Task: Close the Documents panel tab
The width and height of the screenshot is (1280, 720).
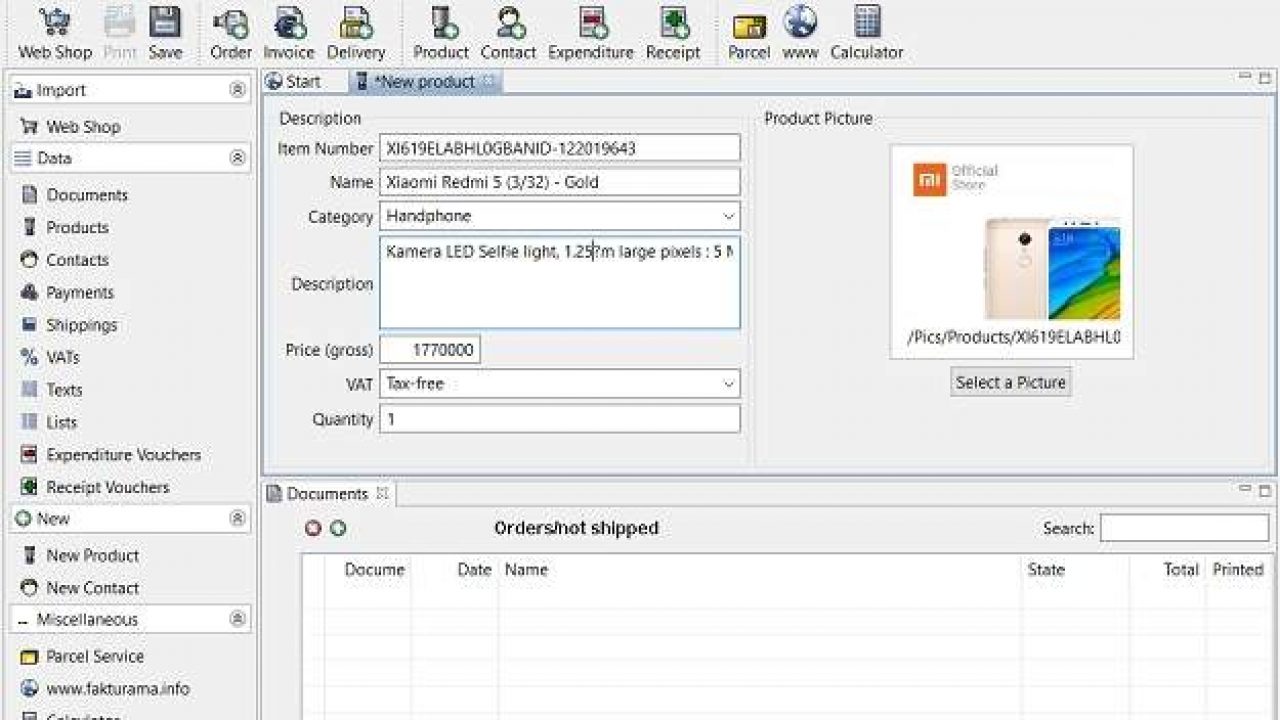Action: [x=382, y=493]
